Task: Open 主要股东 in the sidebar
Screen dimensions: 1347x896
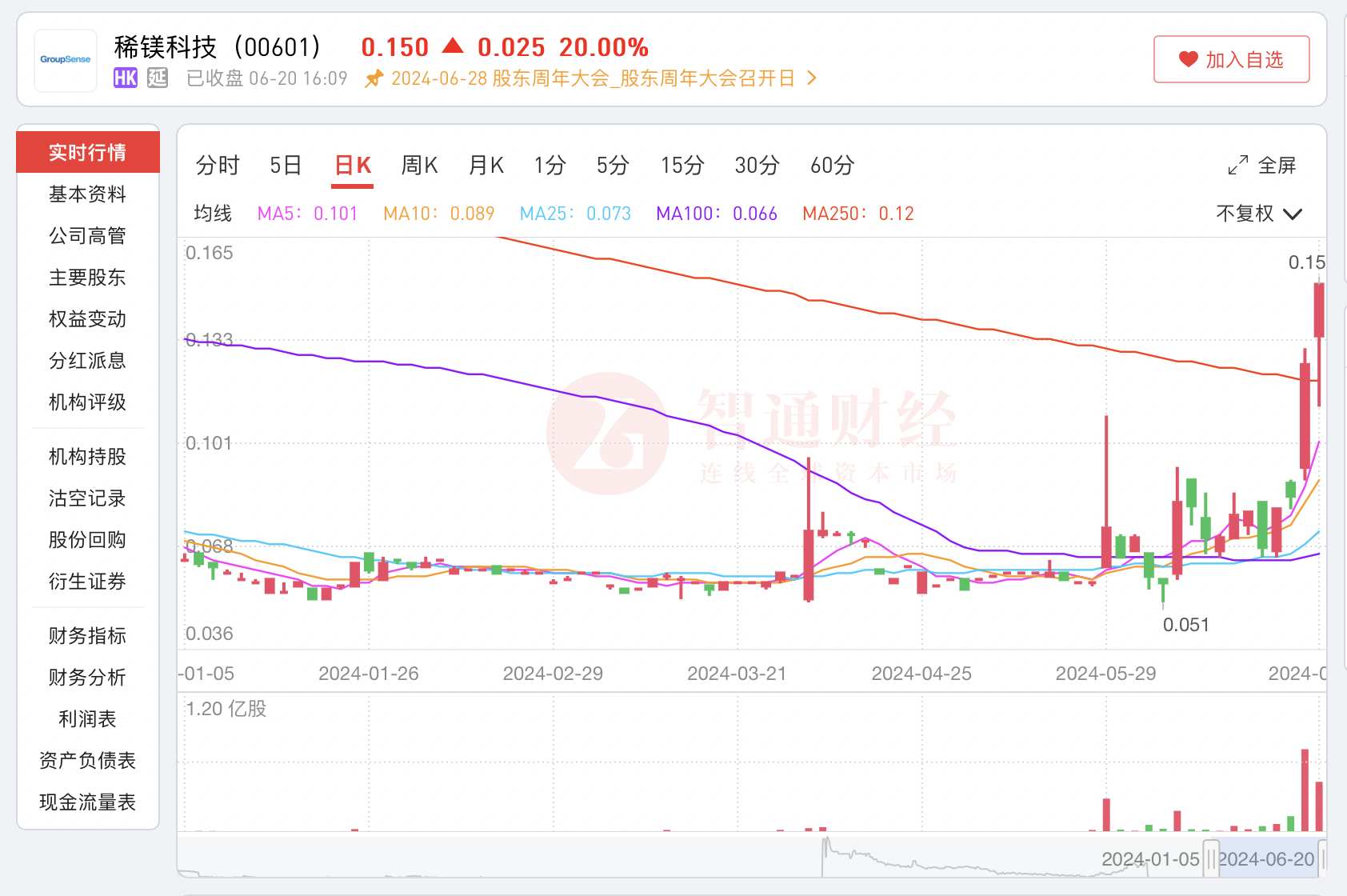Action: tap(88, 278)
